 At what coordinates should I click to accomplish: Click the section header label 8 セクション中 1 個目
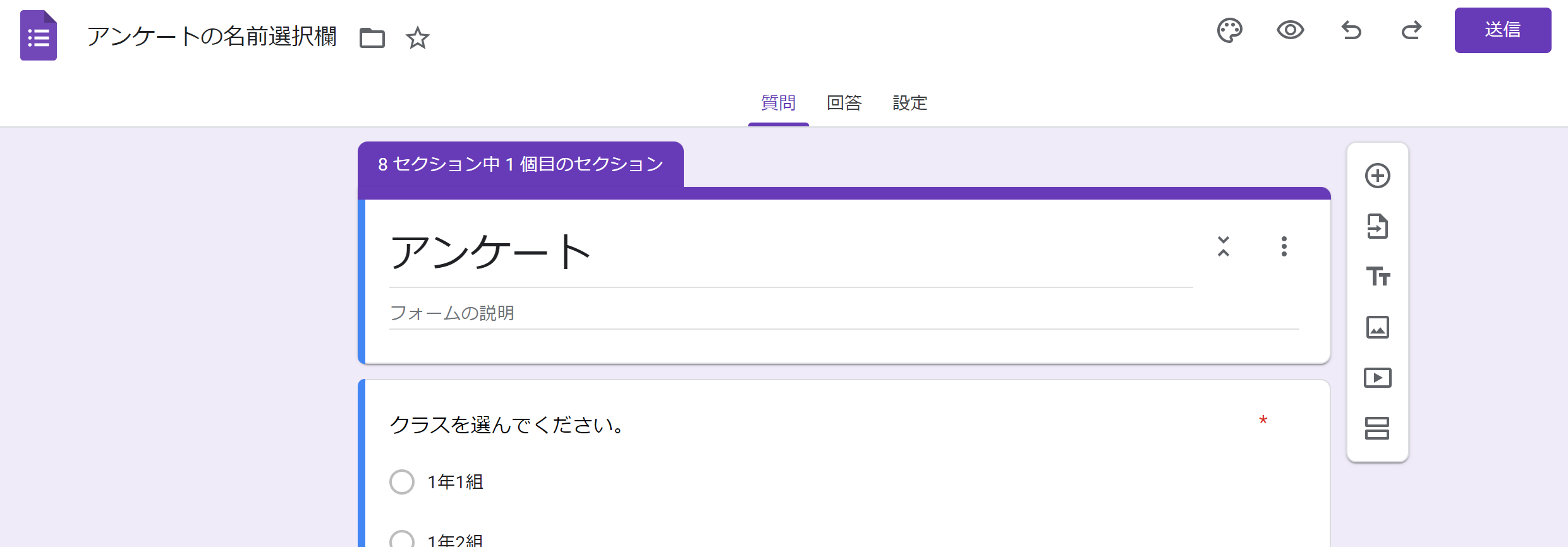[520, 164]
